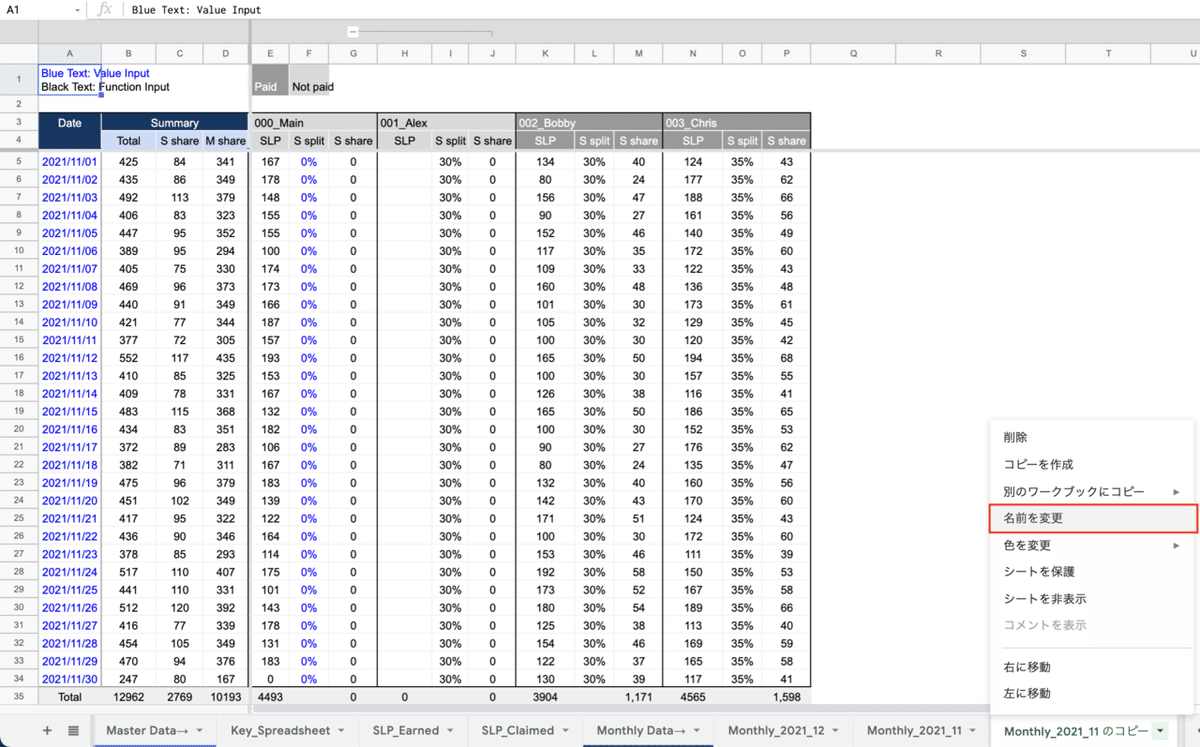Open the 色を変更 submenu

click(x=1091, y=545)
